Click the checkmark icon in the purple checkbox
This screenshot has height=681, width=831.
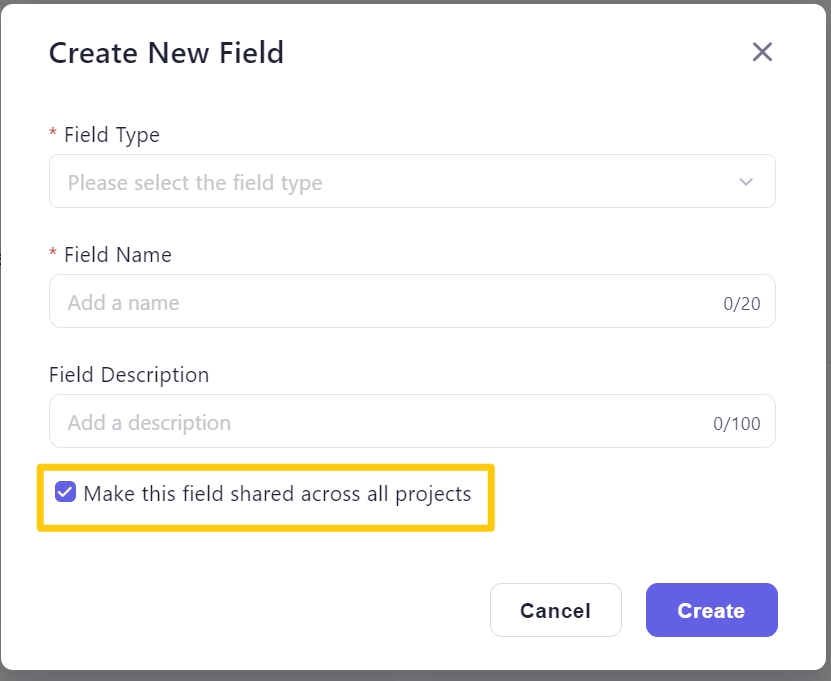(65, 493)
